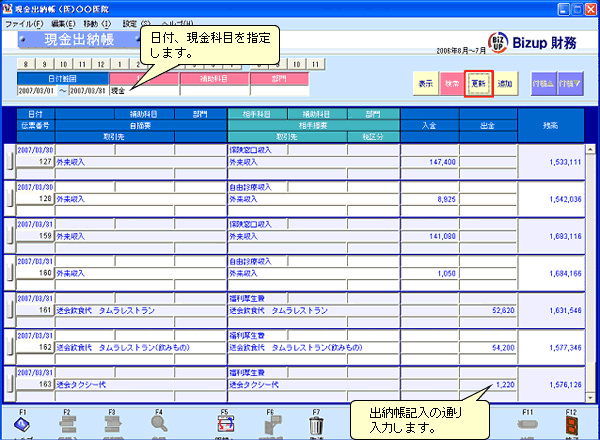Viewport: 600px width, 440px height.
Task: Click deposit amount 1,050
Action: coord(446,274)
